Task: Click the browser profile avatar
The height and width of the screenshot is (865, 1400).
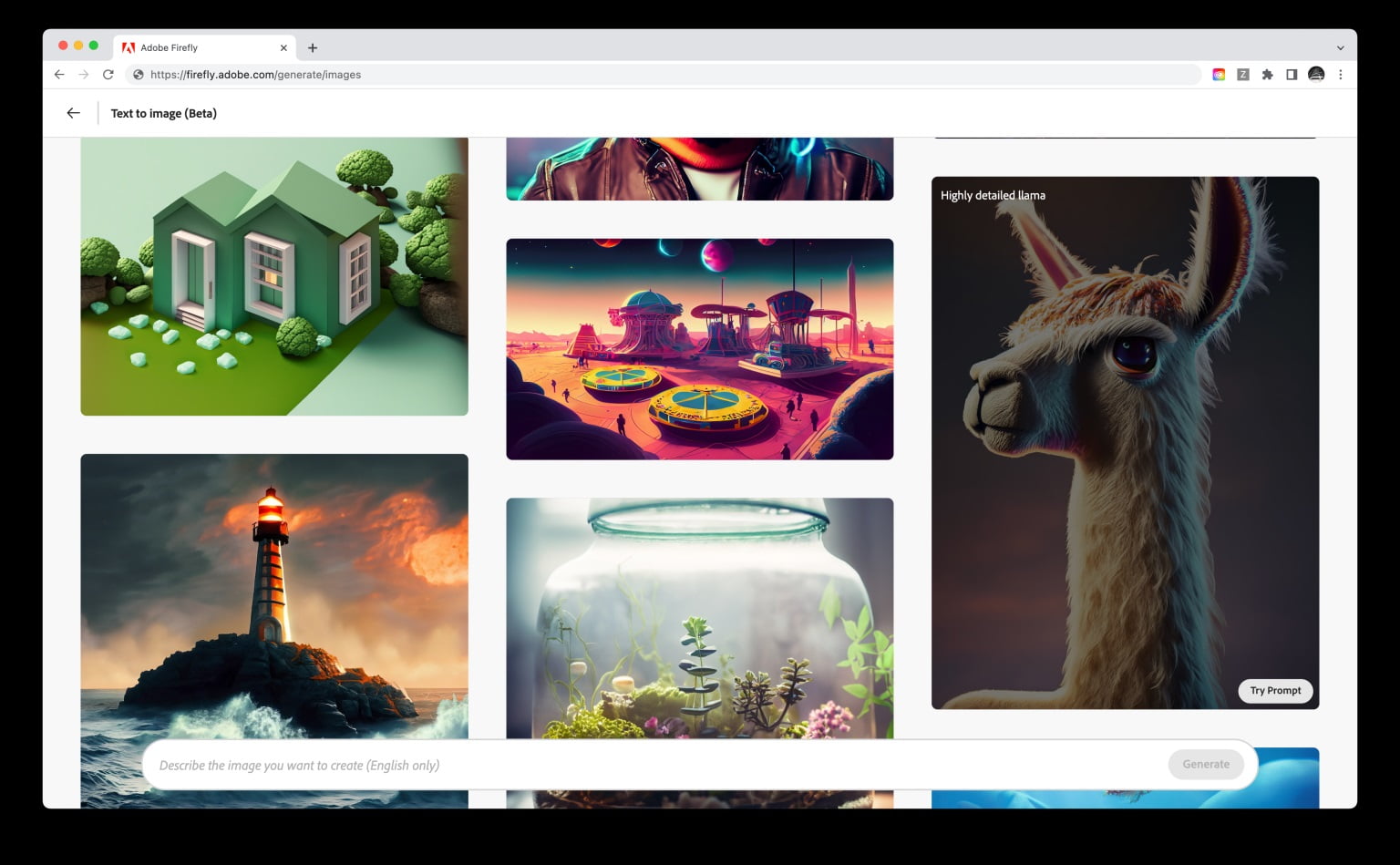Action: click(1316, 74)
